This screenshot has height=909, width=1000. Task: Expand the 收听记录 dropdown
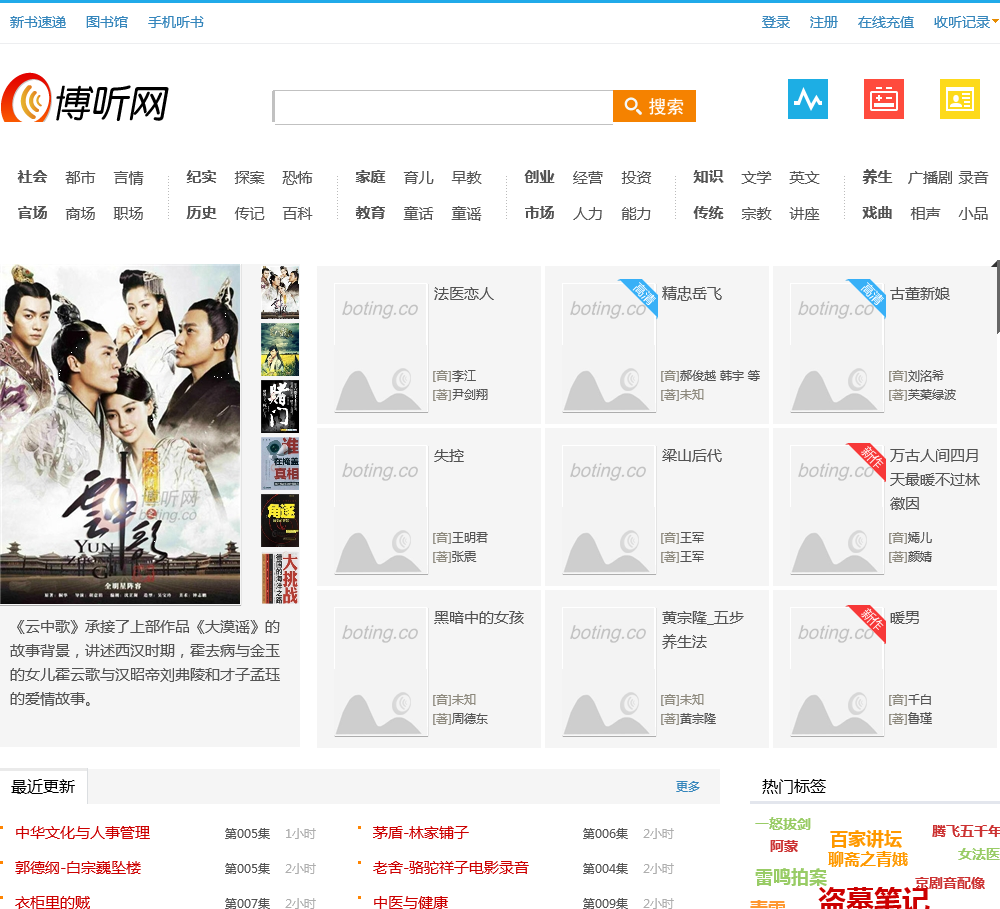coord(966,22)
